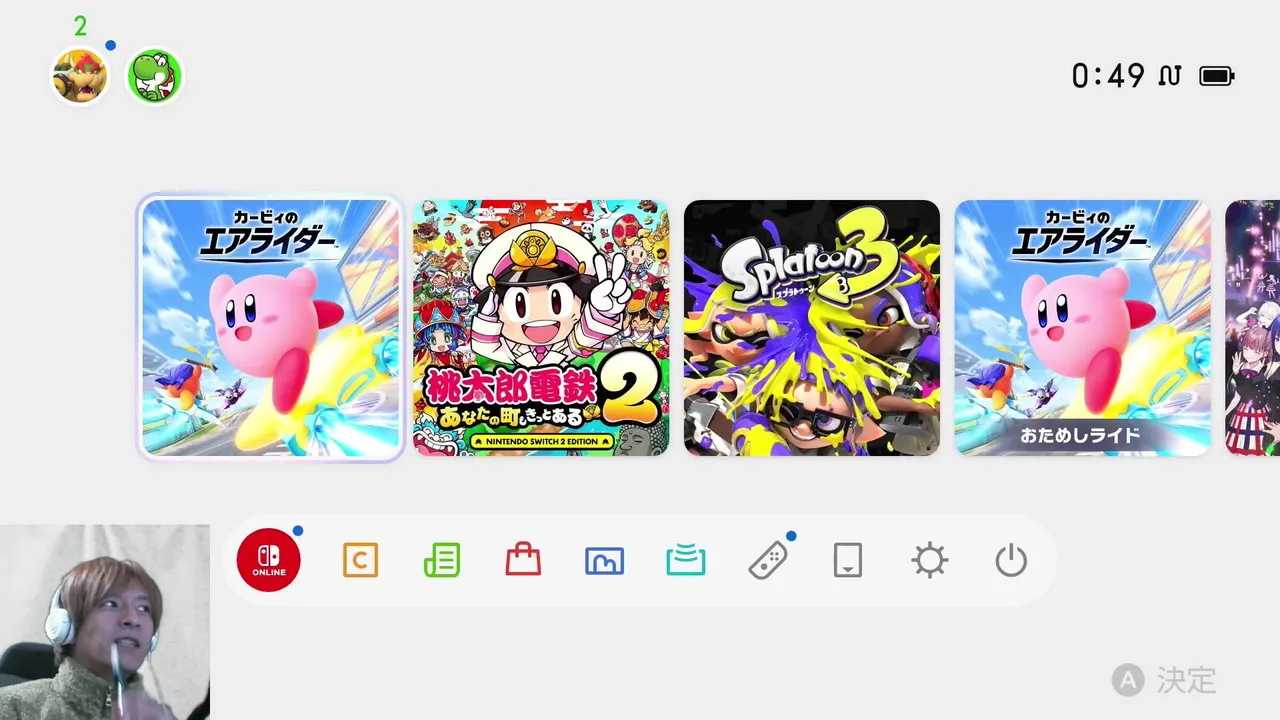Select the Splatoon 3 game tile
1280x720 pixels.
812,328
